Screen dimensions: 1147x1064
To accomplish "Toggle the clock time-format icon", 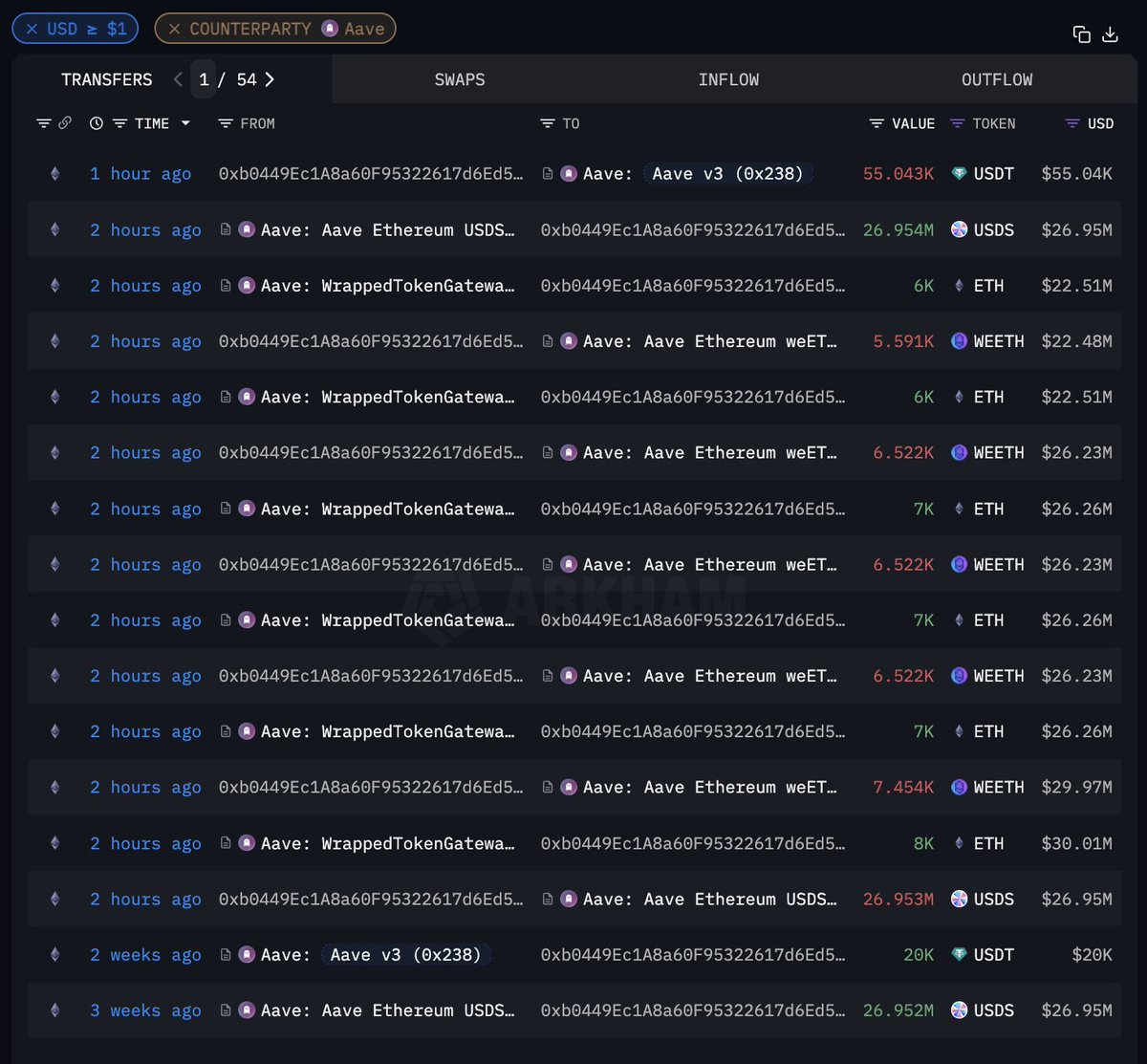I will tap(97, 123).
